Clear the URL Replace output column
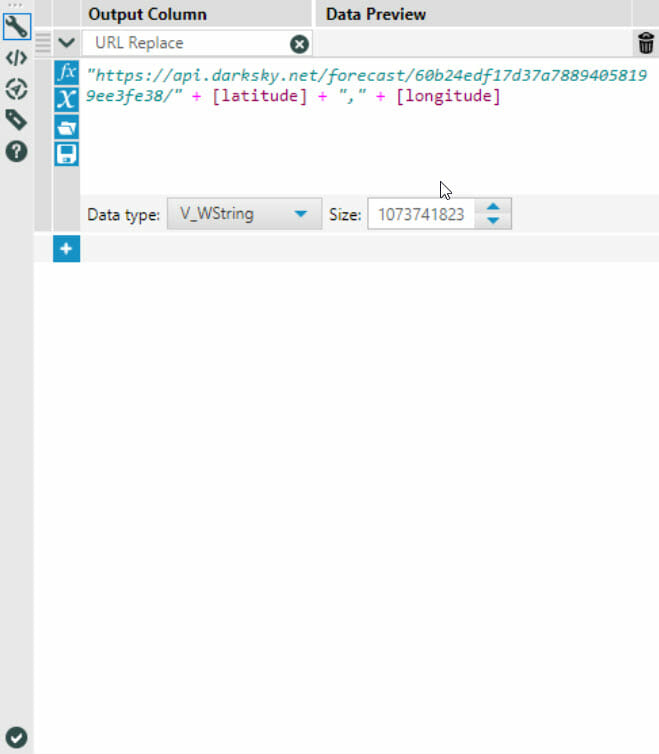The width and height of the screenshot is (659, 754). pyautogui.click(x=299, y=44)
